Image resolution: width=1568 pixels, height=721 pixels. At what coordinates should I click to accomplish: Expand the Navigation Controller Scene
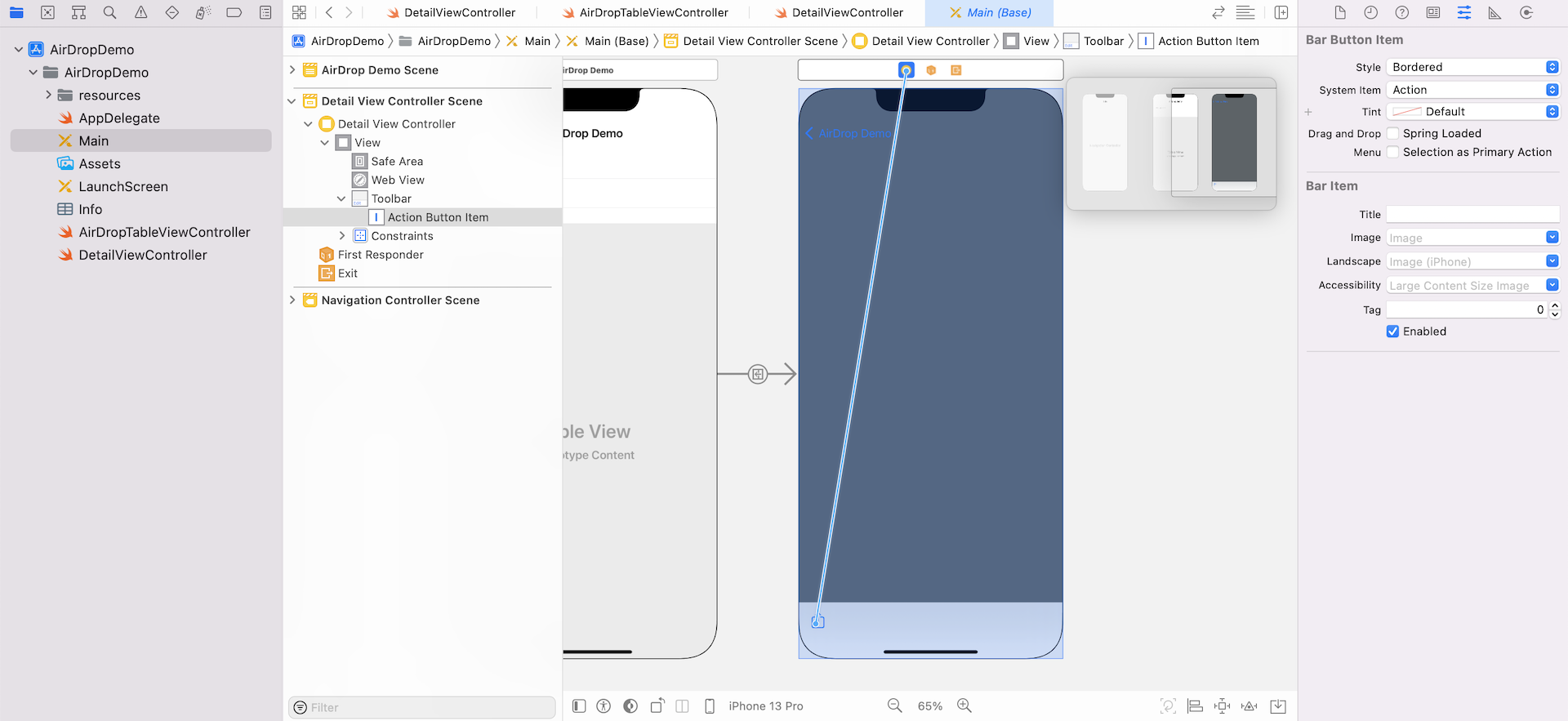[x=292, y=300]
